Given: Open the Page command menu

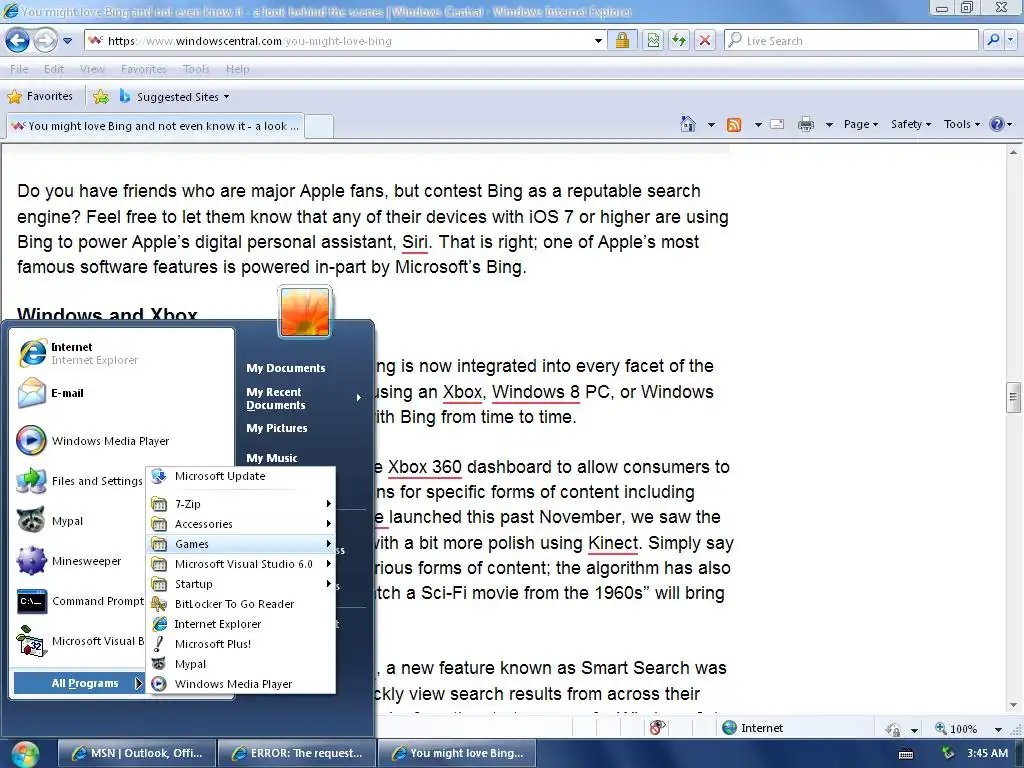Looking at the screenshot, I should coord(860,124).
